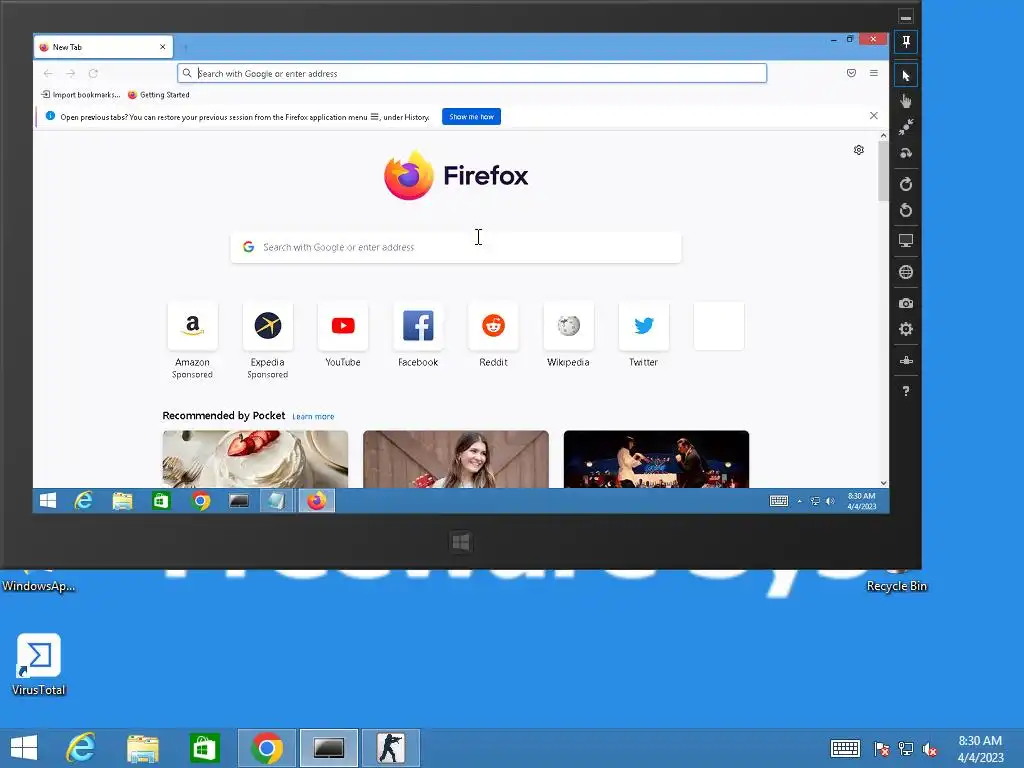Click Firefox back arrow
The image size is (1024, 768).
(x=48, y=73)
